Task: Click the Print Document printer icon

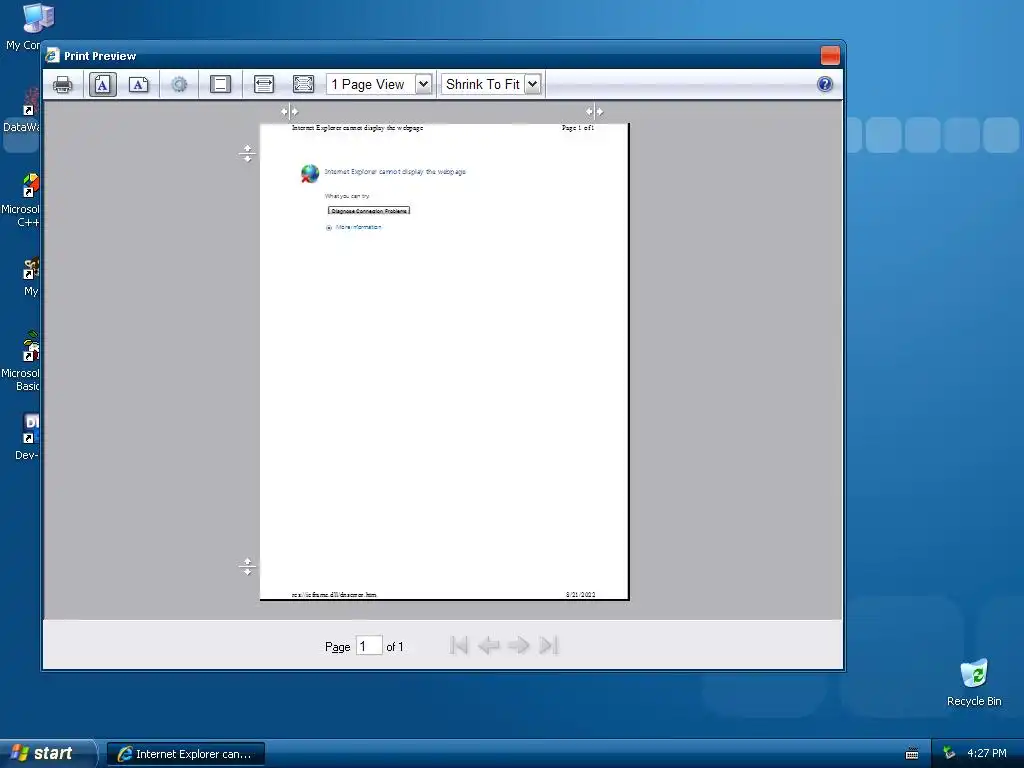Action: [63, 84]
